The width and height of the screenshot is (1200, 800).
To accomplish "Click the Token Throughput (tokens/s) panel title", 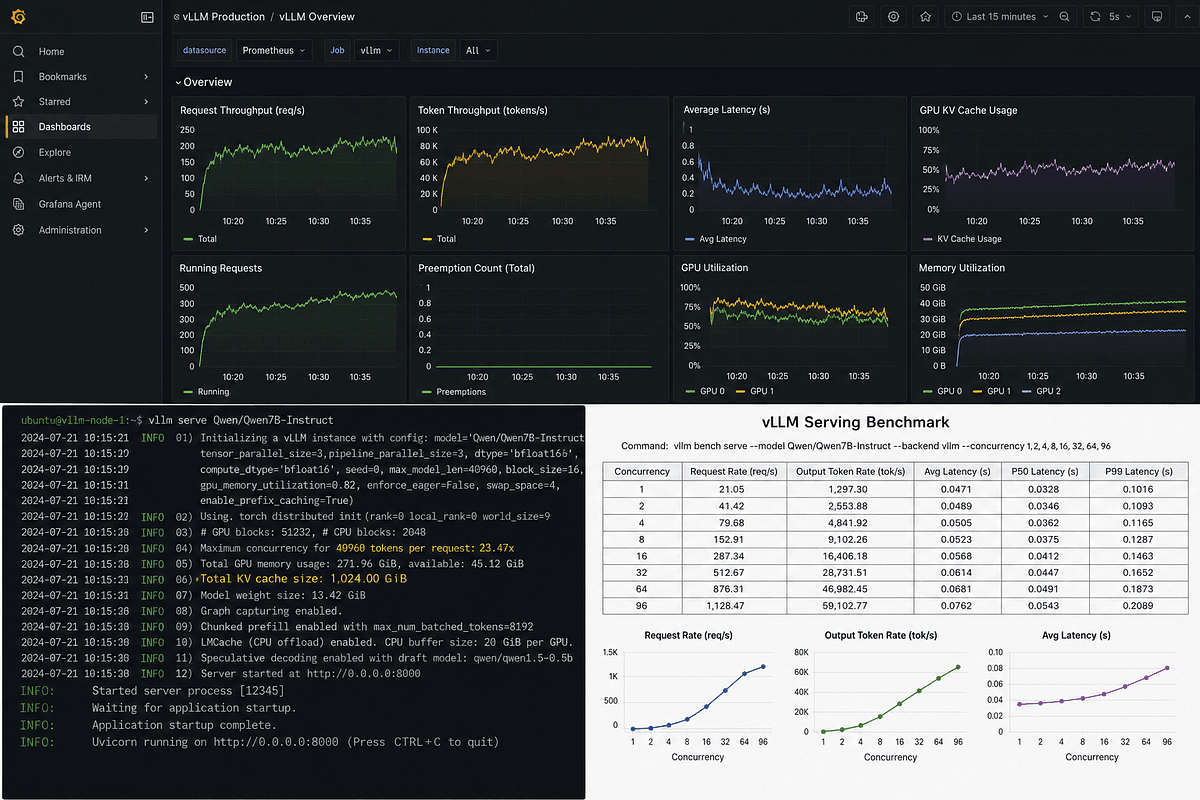I will 483,110.
